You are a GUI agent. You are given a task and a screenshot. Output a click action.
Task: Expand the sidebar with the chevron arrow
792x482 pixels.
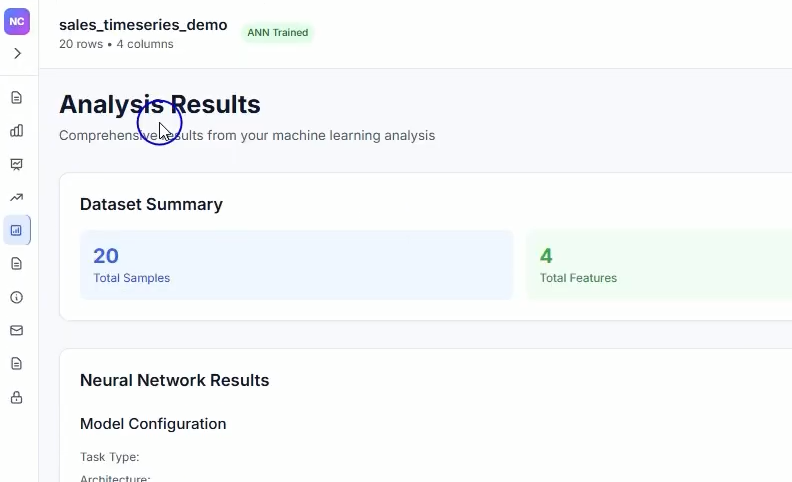point(17,53)
